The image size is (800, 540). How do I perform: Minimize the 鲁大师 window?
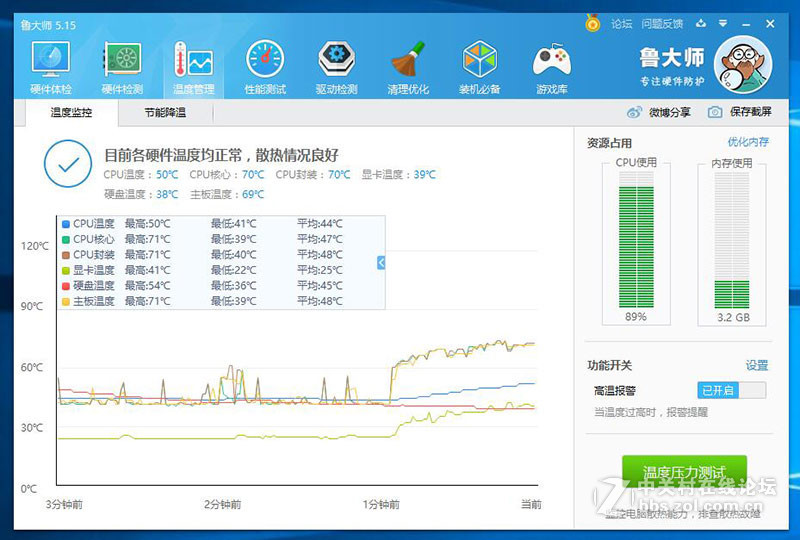(746, 24)
